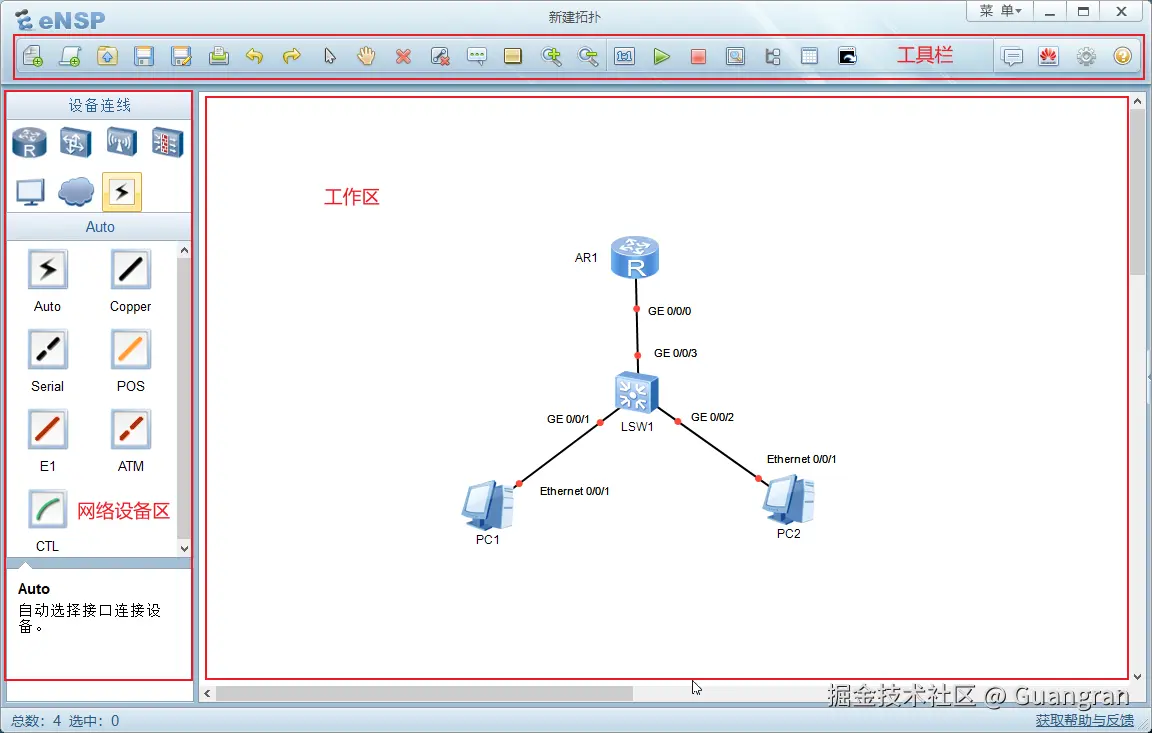The image size is (1152, 733).
Task: Click cable list scroll up arrow
Action: pos(184,250)
